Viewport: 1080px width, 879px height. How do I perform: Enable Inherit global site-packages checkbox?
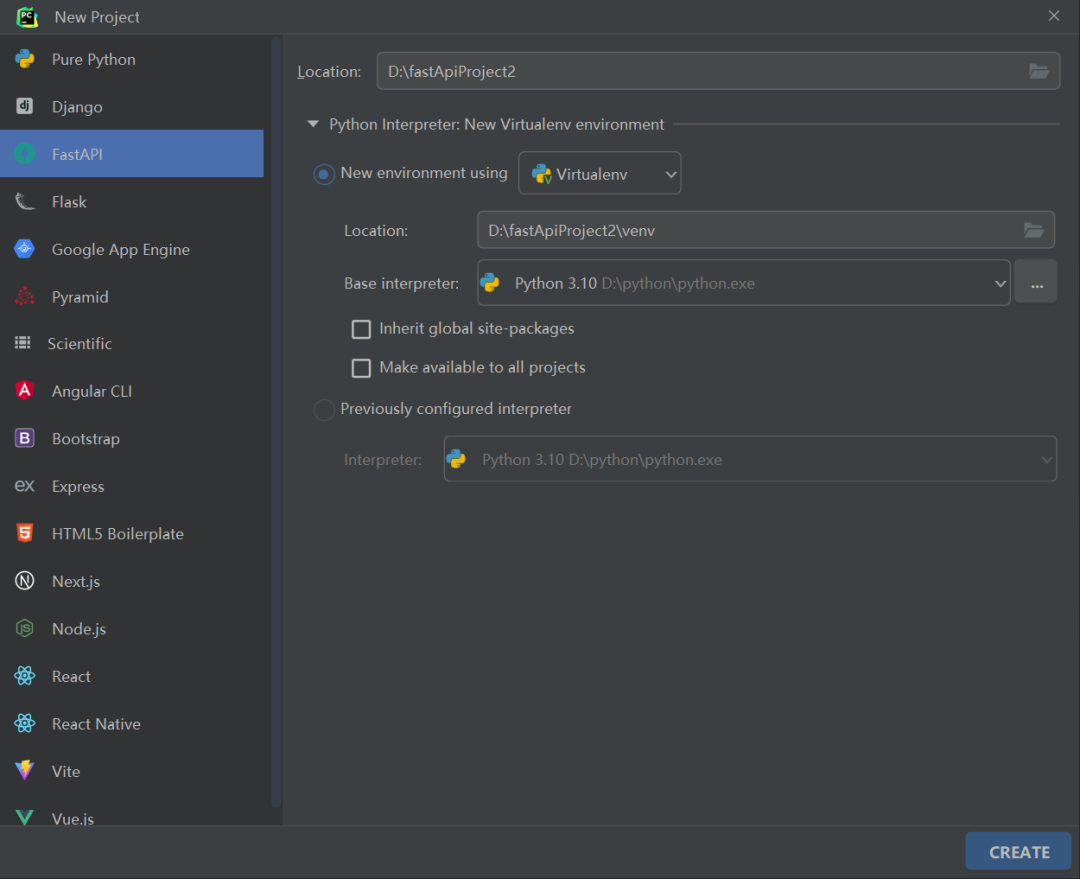pyautogui.click(x=361, y=329)
